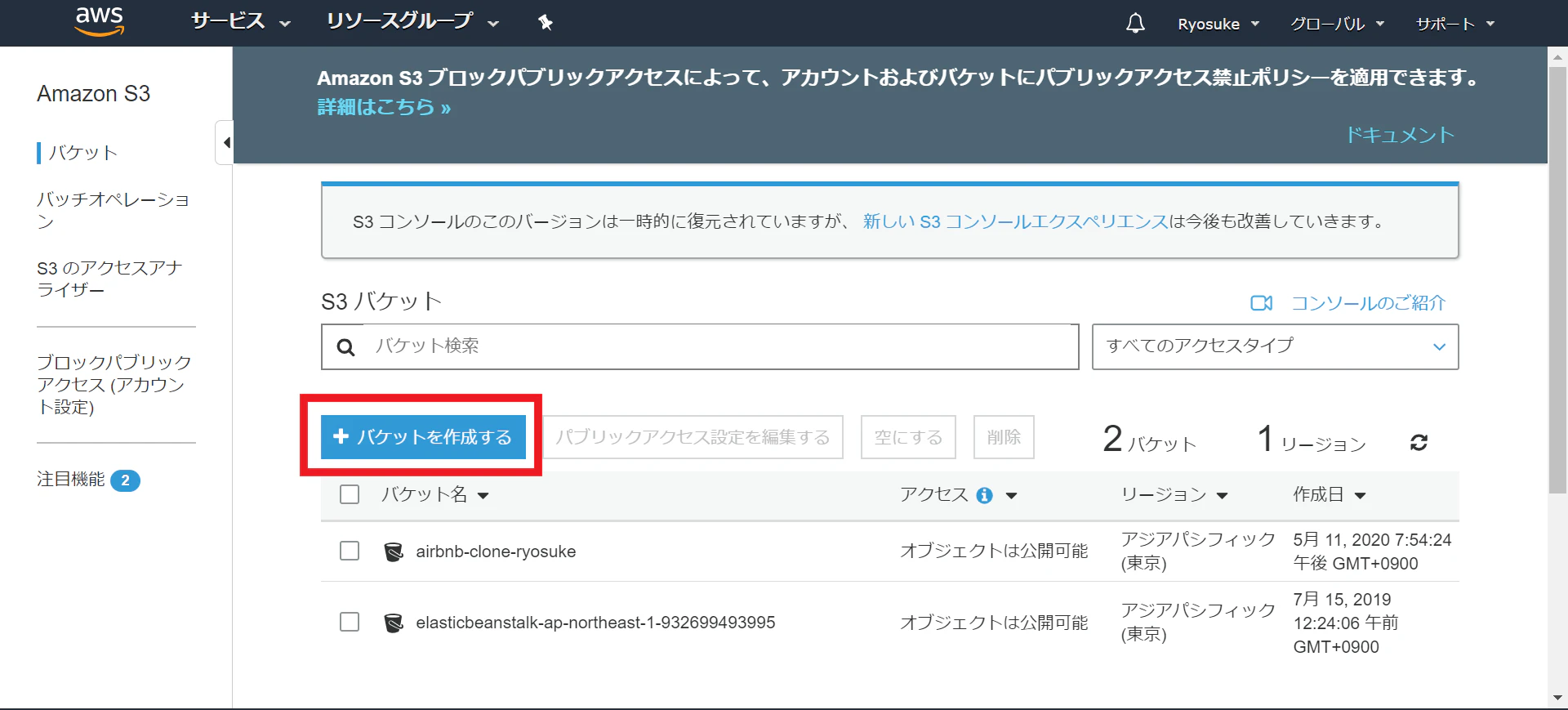Click the バケットを作成する button
Viewport: 1568px width, 710px height.
point(423,437)
